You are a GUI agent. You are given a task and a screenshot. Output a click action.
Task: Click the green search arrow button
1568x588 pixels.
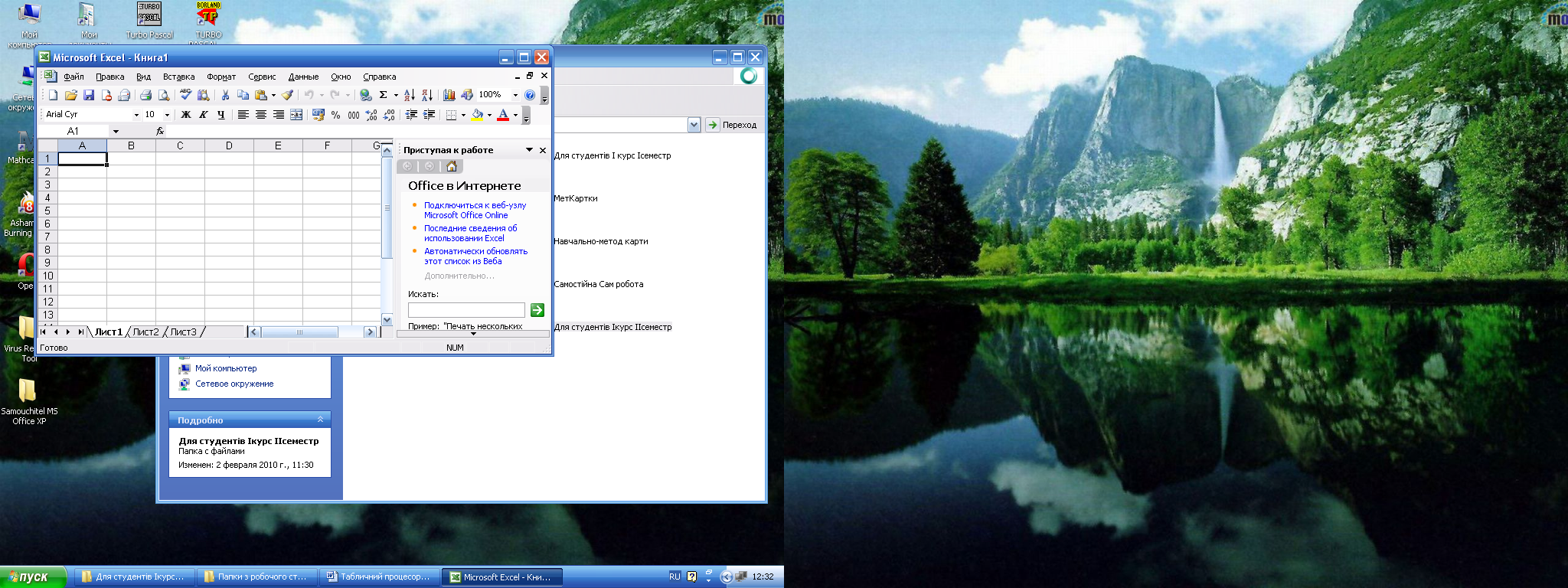coord(537,310)
